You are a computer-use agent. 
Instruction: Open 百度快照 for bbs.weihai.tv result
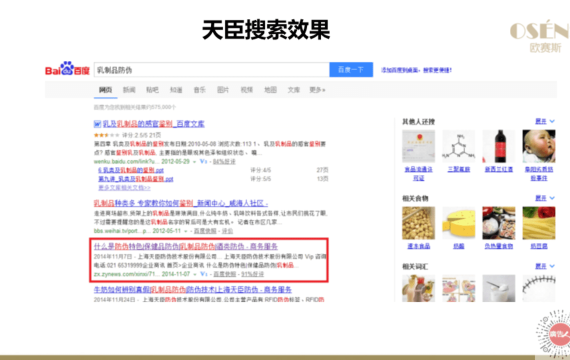[205, 231]
